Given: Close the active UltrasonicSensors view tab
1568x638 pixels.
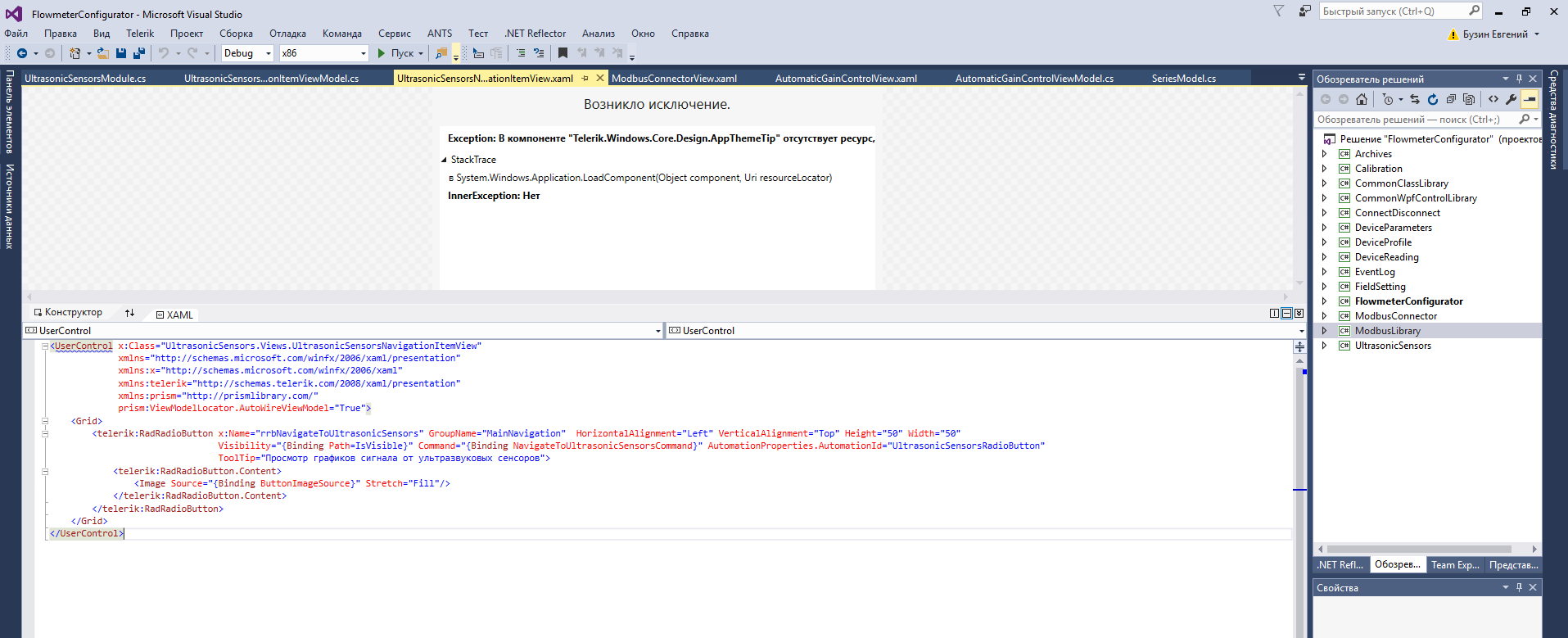Looking at the screenshot, I should pos(599,79).
